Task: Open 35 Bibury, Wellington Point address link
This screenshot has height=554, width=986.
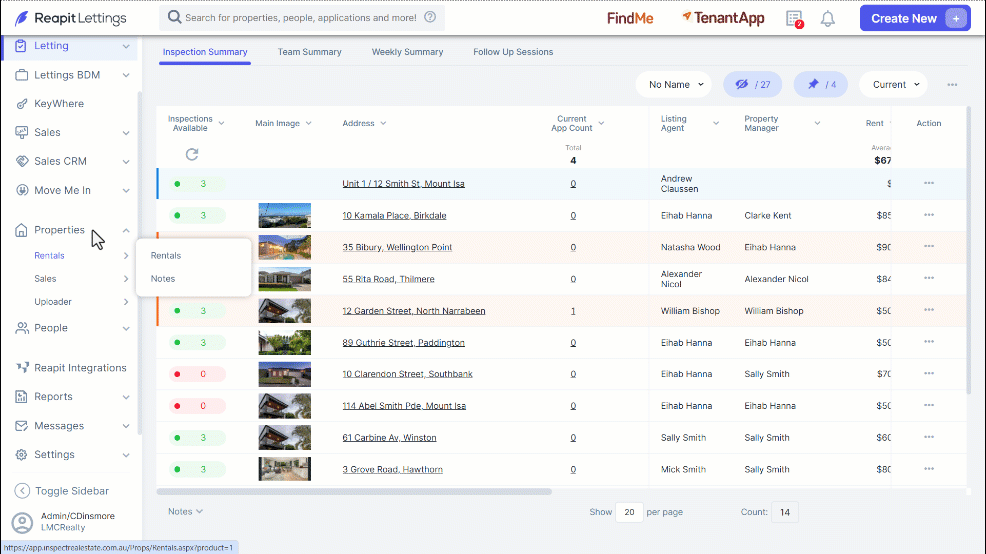Action: tap(397, 248)
